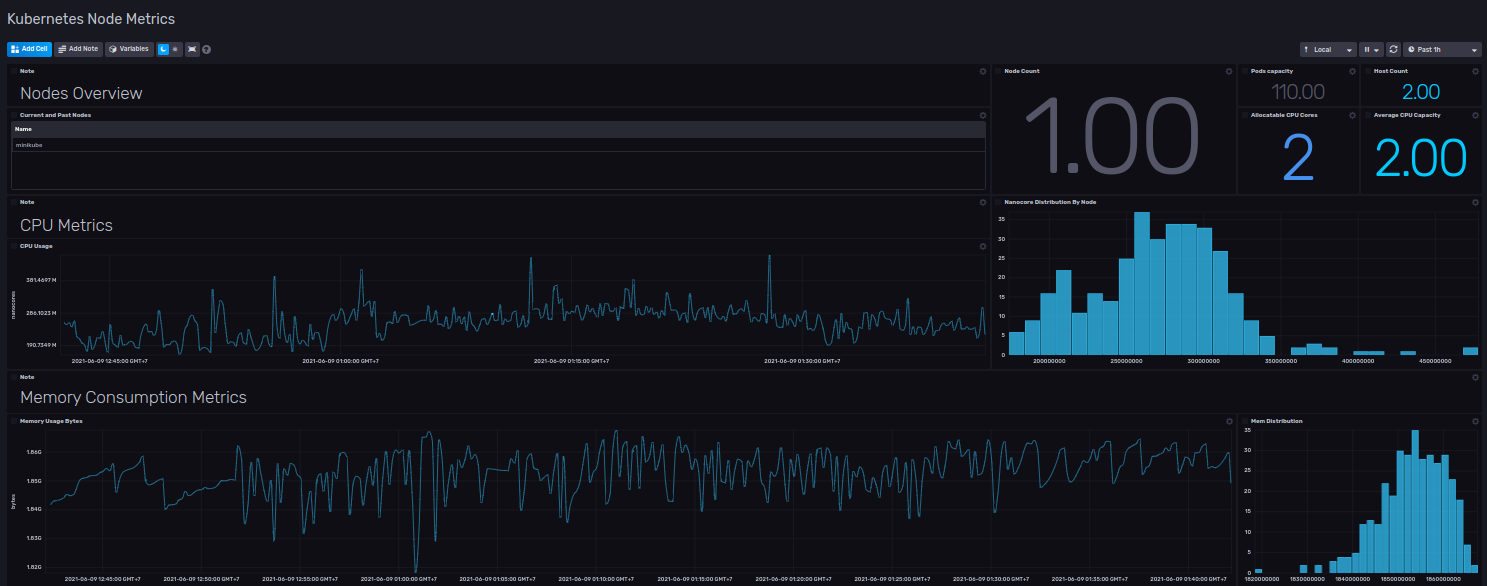The height and width of the screenshot is (586, 1487).
Task: Open gear settings on Mem Distribution cell
Action: 1475,421
